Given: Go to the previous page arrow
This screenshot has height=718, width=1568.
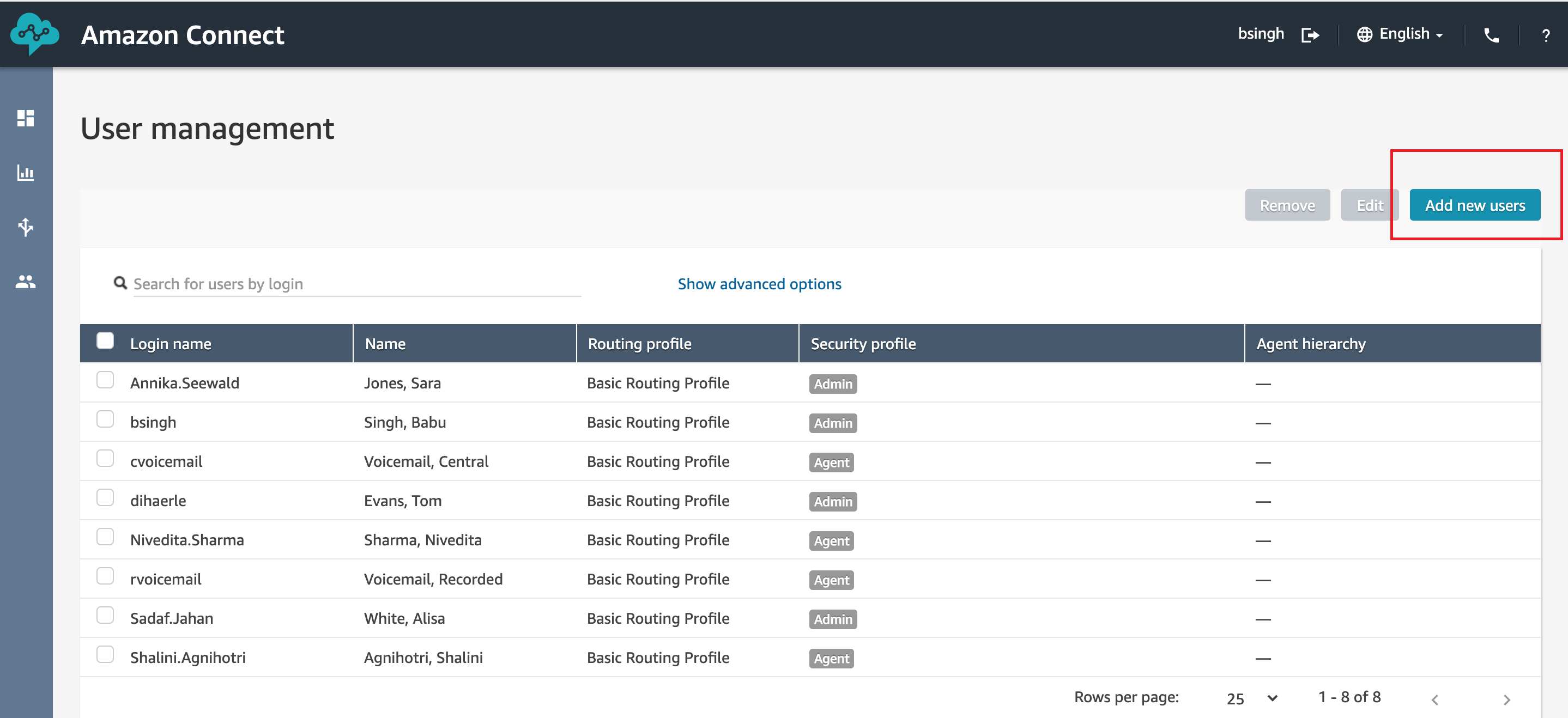Looking at the screenshot, I should (x=1434, y=699).
